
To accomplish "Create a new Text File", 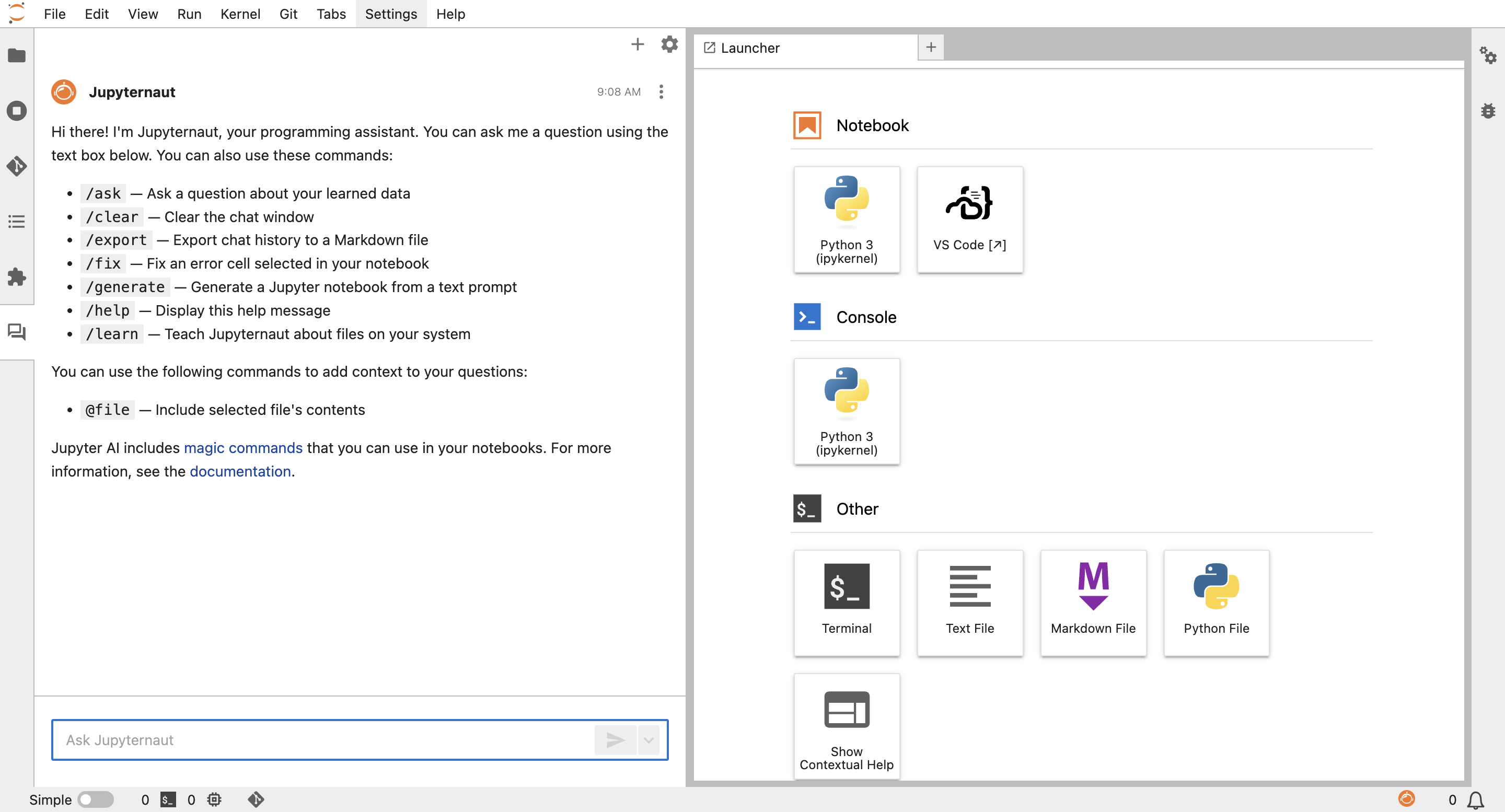I will (970, 603).
